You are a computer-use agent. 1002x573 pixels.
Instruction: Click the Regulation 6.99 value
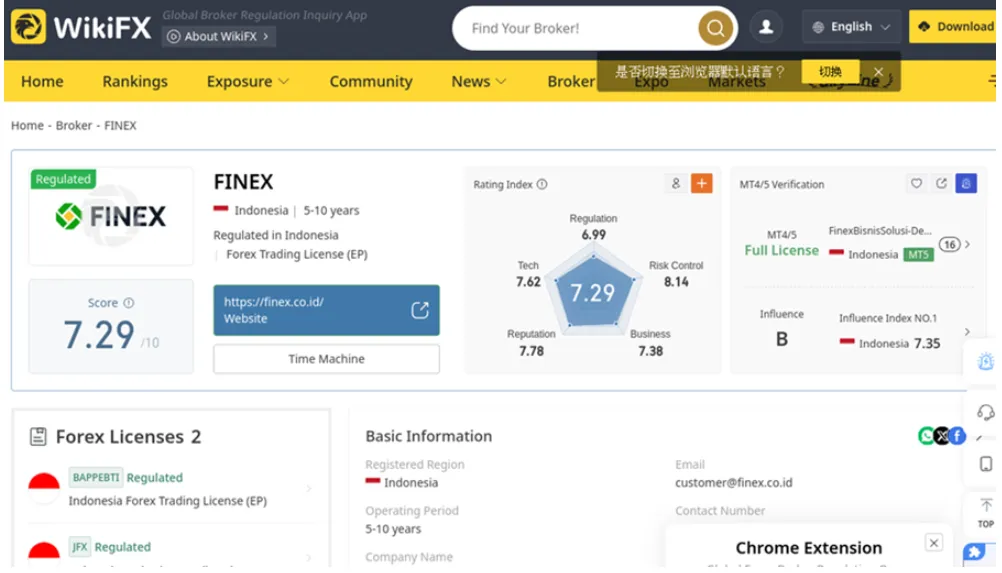tap(594, 234)
